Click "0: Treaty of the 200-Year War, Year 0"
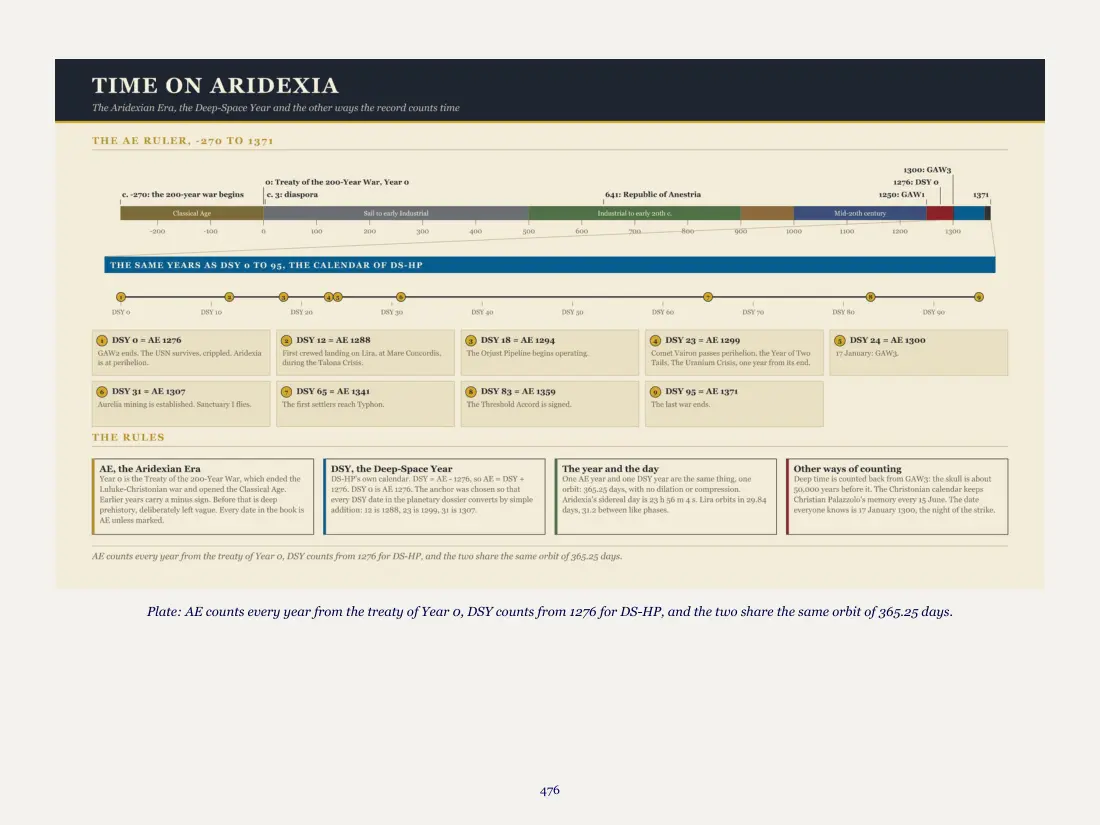Screen dimensions: 1100x825 click(x=337, y=182)
